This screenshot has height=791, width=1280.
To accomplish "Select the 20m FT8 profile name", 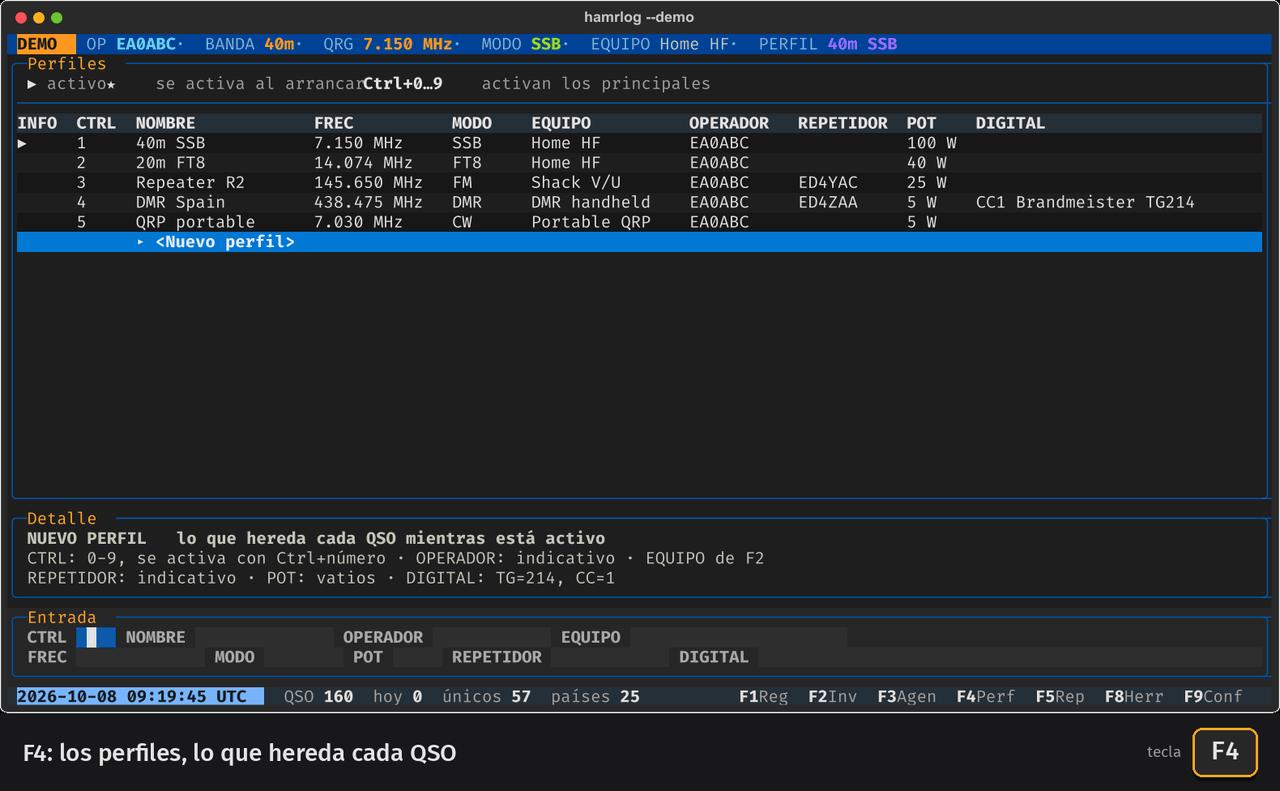I will pos(170,162).
